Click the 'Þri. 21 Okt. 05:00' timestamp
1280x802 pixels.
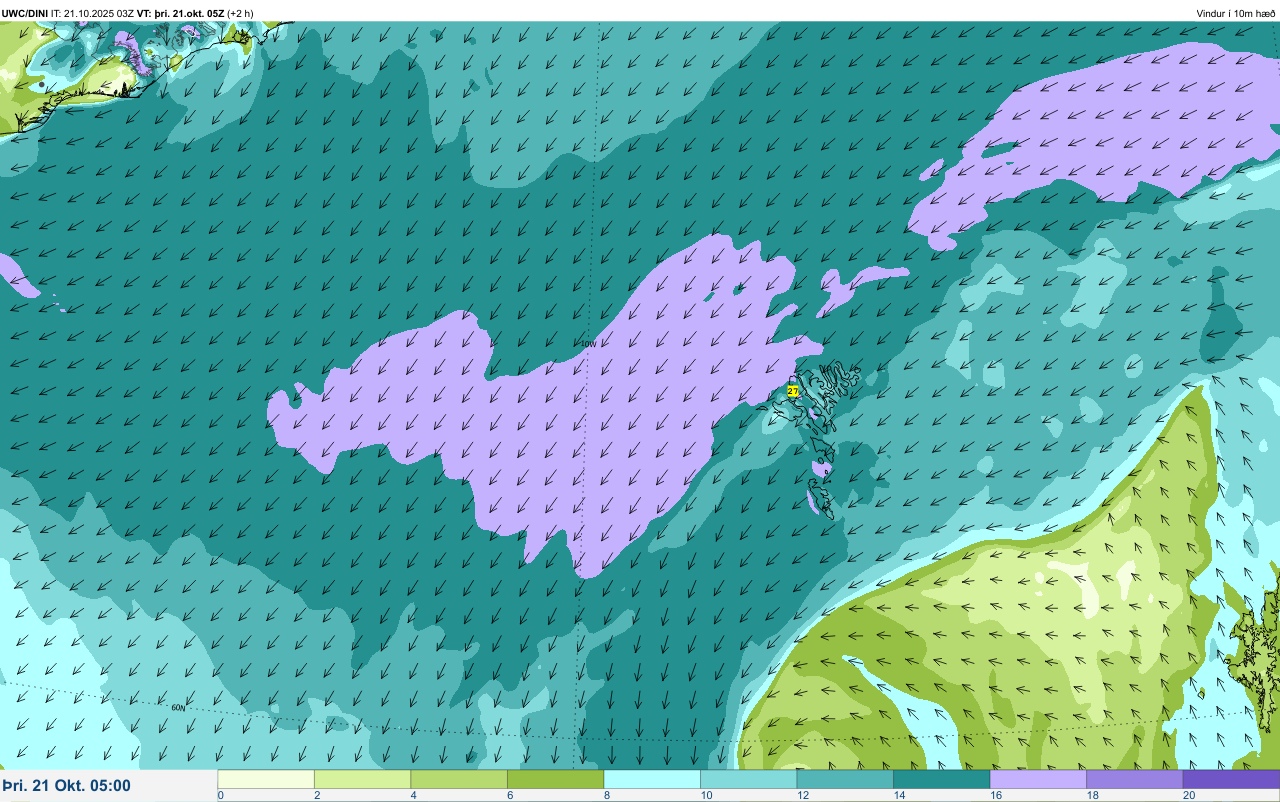pos(66,786)
